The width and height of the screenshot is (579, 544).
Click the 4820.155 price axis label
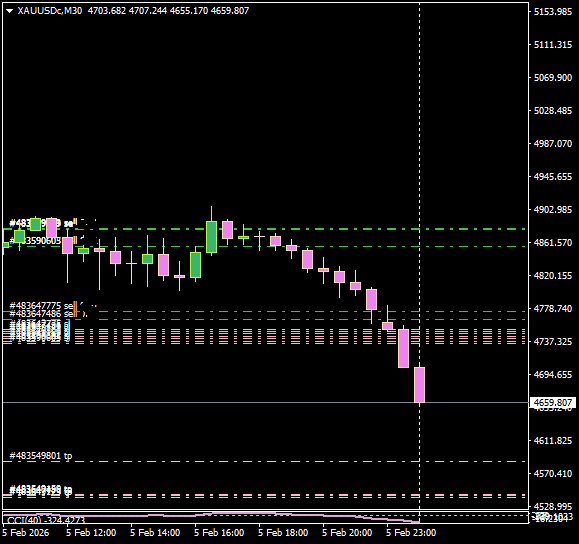[553, 276]
